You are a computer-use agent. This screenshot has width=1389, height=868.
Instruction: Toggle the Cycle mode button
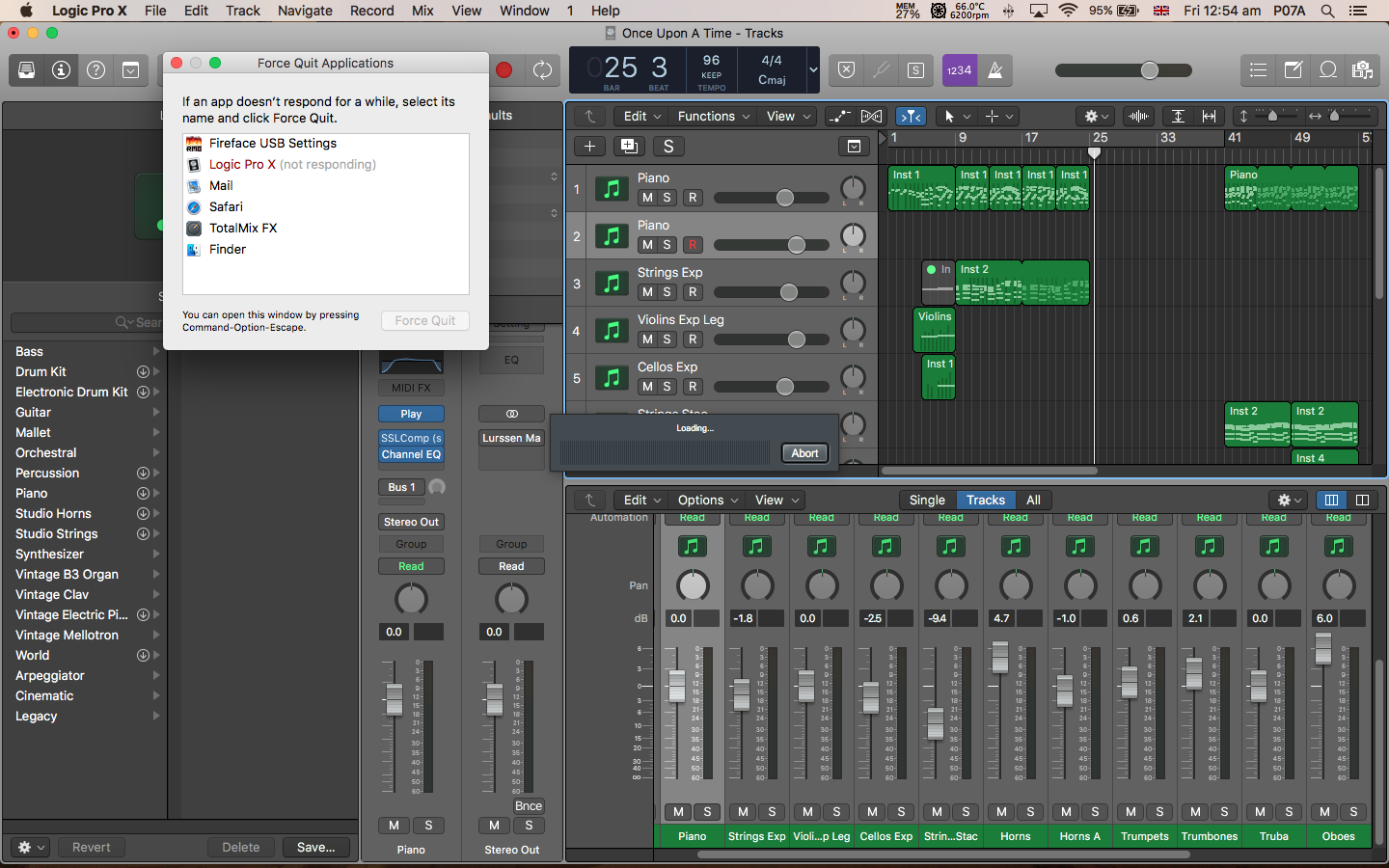point(542,70)
